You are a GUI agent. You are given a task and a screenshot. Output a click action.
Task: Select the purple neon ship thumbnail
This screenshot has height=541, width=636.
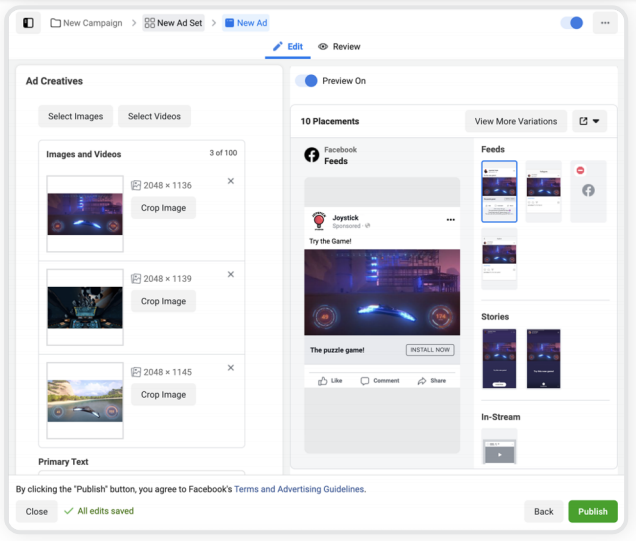(x=85, y=214)
